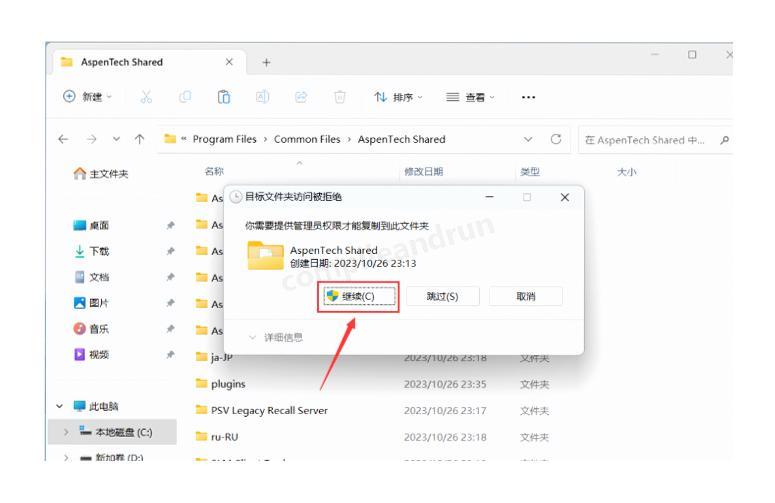Expand 详细信息 details in the dialog
The height and width of the screenshot is (503, 775).
click(x=275, y=337)
